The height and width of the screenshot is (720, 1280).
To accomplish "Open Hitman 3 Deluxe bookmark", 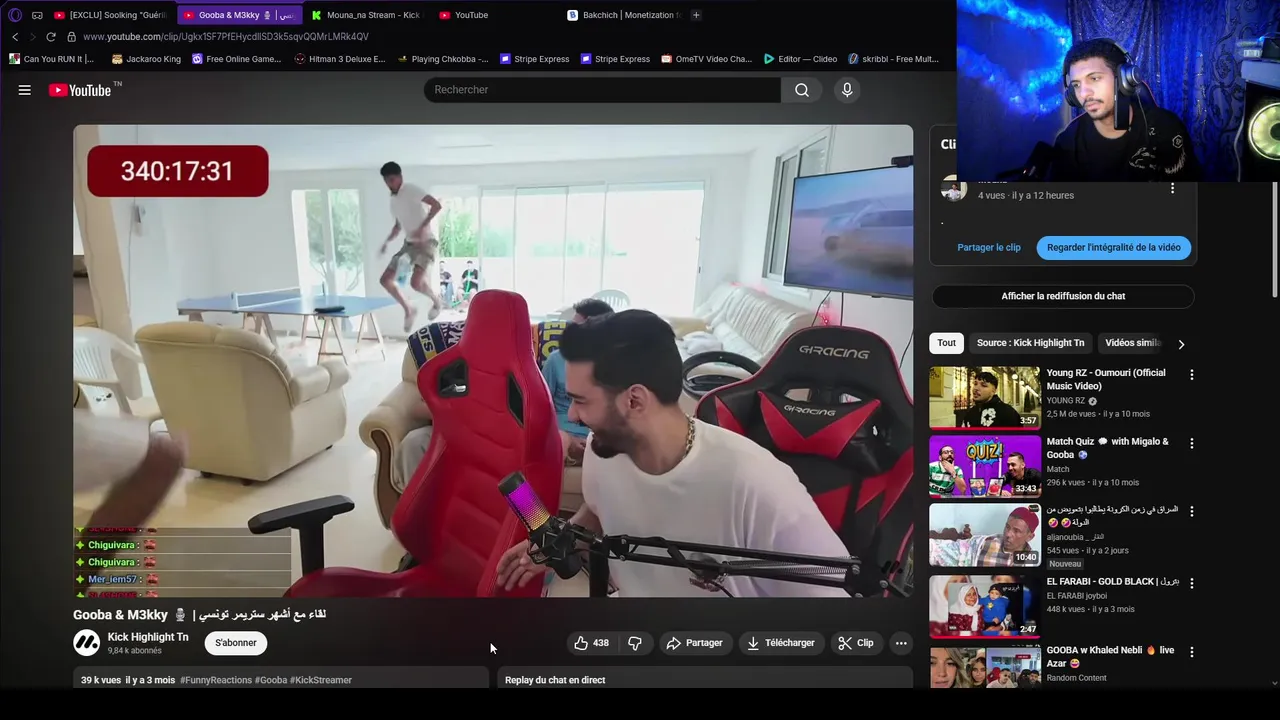I will pos(340,59).
